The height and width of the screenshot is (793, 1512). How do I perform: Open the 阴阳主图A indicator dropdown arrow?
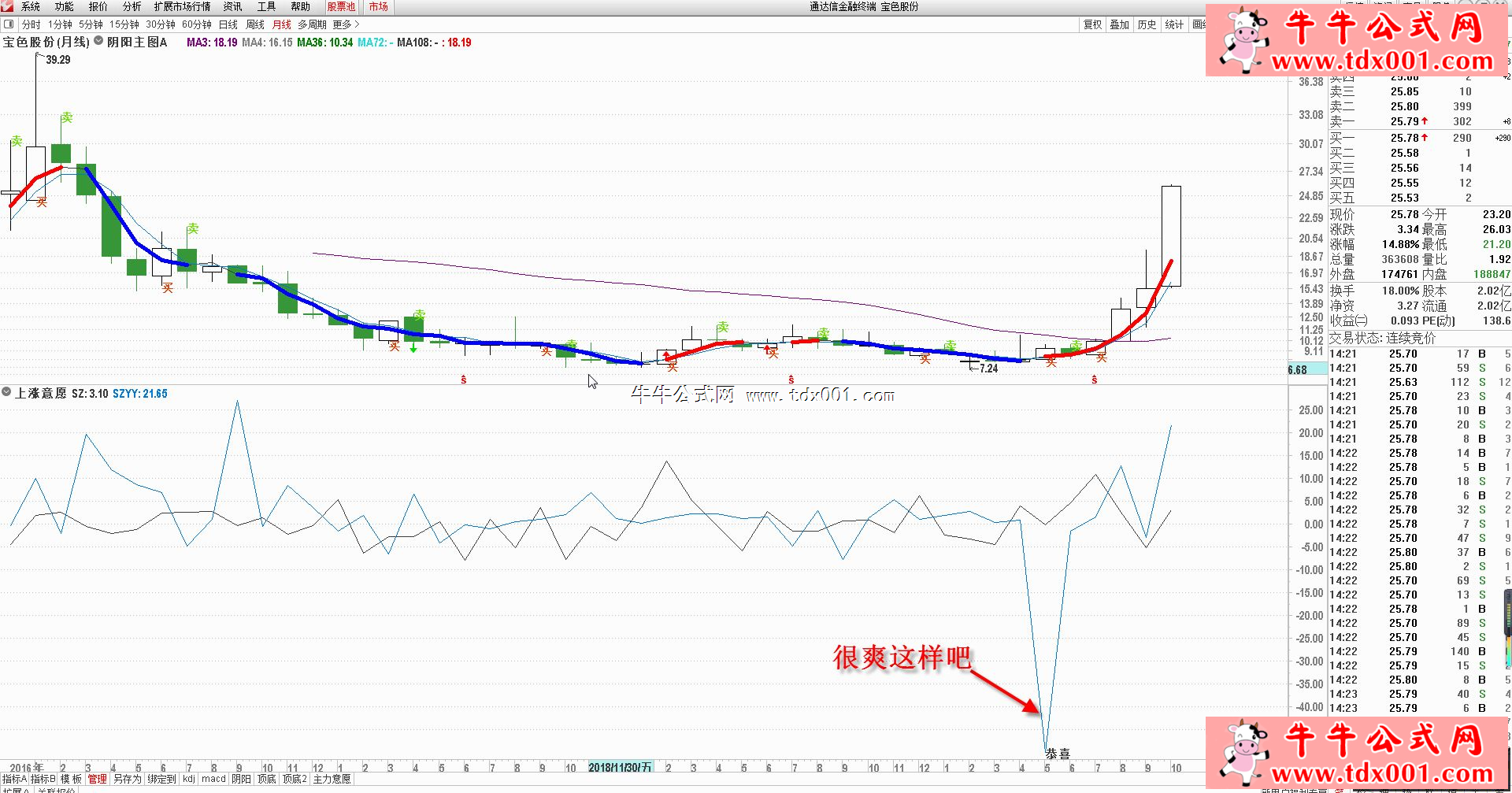[98, 41]
